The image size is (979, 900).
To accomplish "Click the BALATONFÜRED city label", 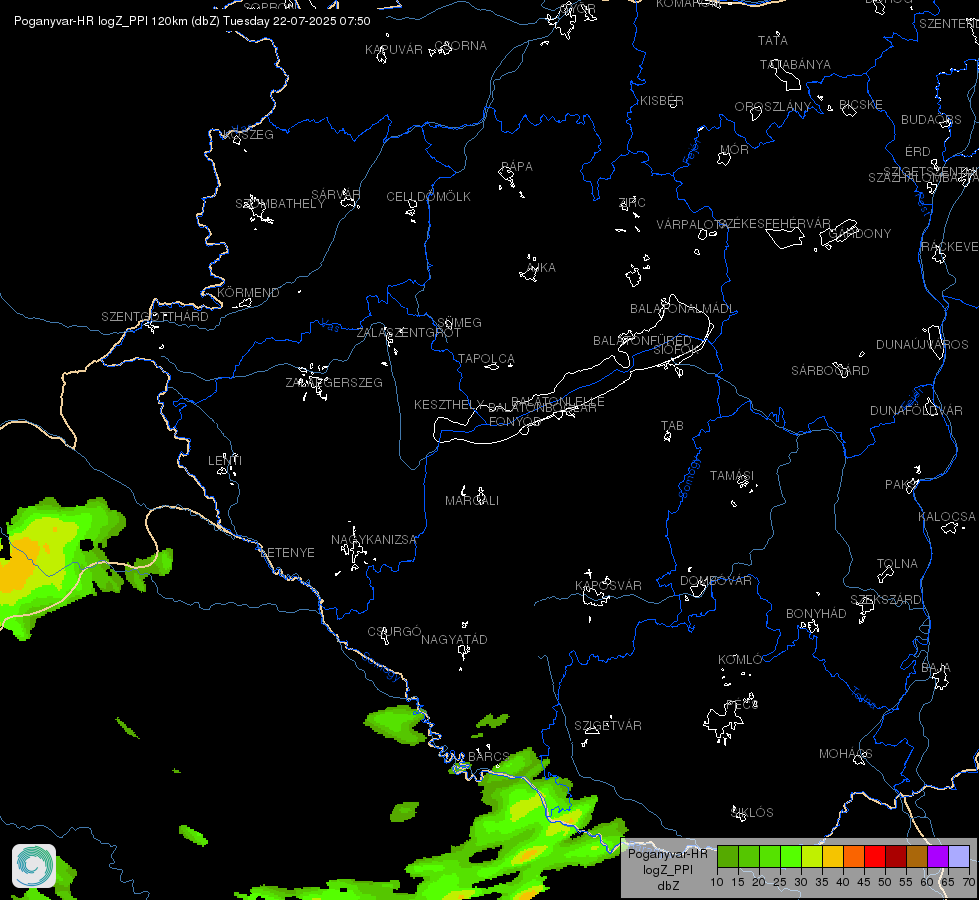I will [x=642, y=340].
